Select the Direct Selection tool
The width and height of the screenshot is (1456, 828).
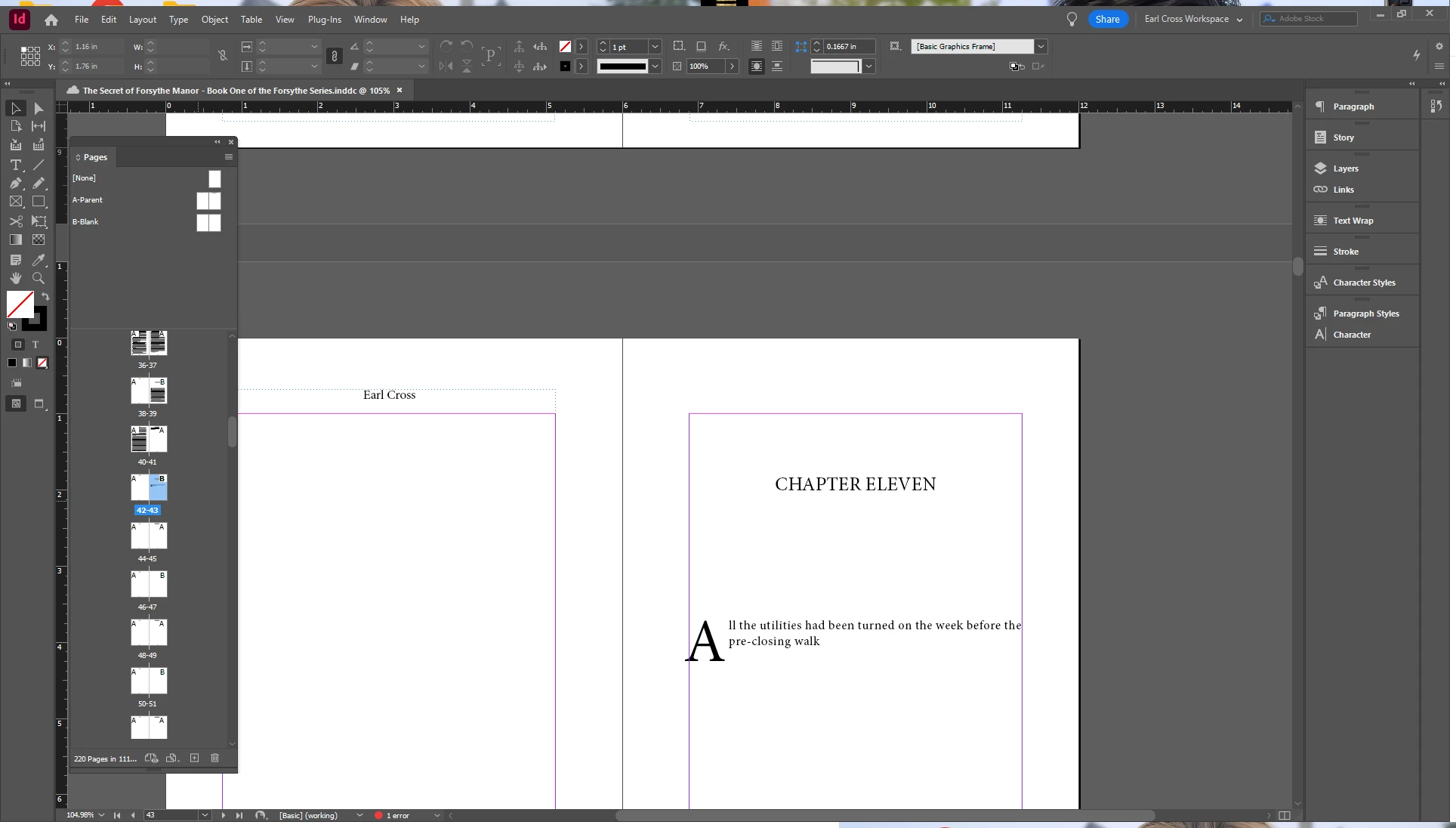(39, 109)
